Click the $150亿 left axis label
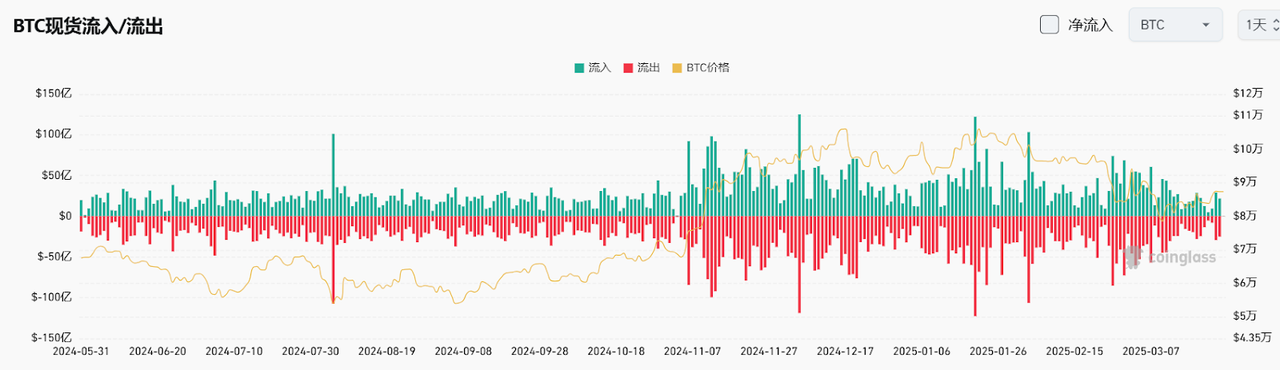The height and width of the screenshot is (370, 1280). tap(53, 93)
